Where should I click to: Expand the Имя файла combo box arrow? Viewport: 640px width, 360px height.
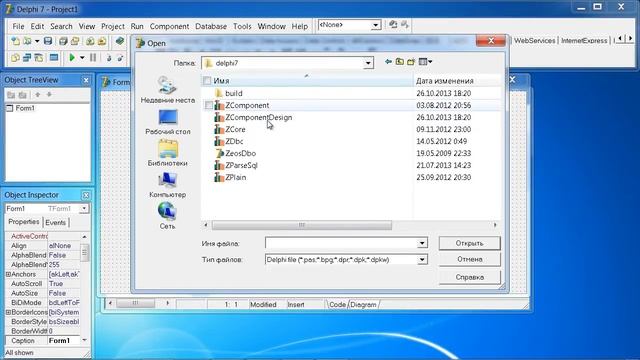(422, 243)
